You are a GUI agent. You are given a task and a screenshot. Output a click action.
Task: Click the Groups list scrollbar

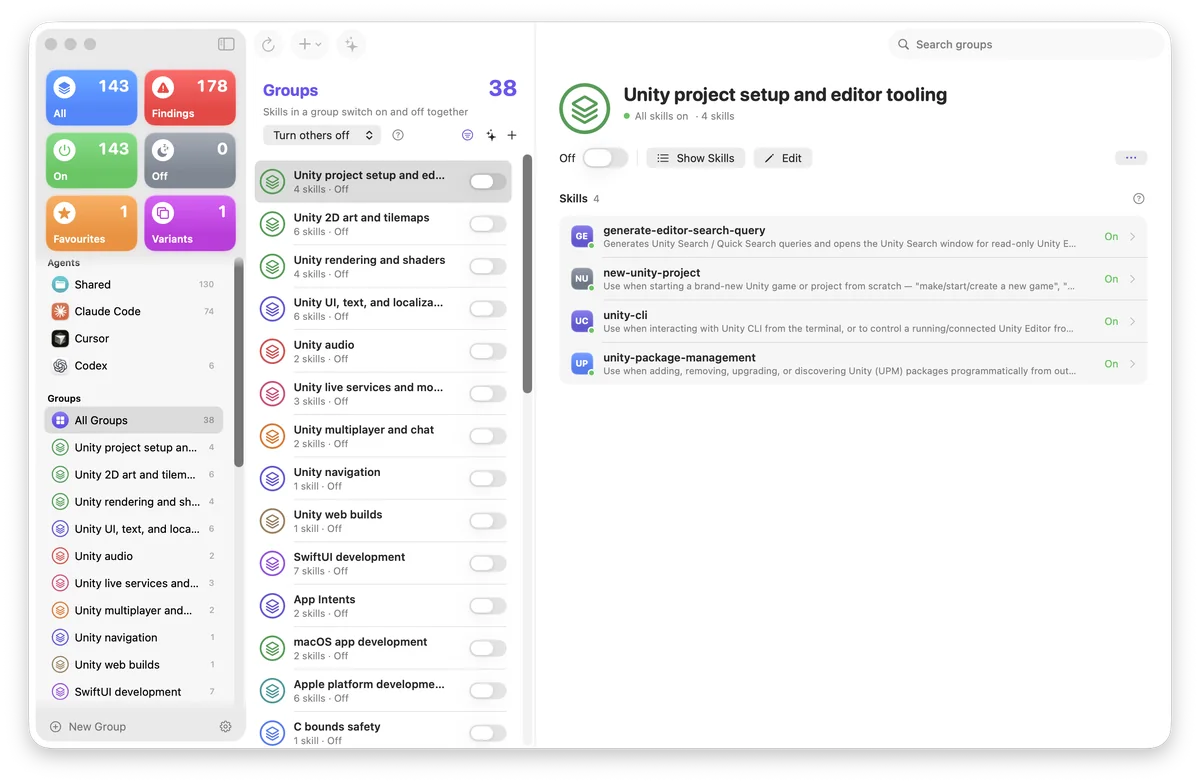(527, 275)
